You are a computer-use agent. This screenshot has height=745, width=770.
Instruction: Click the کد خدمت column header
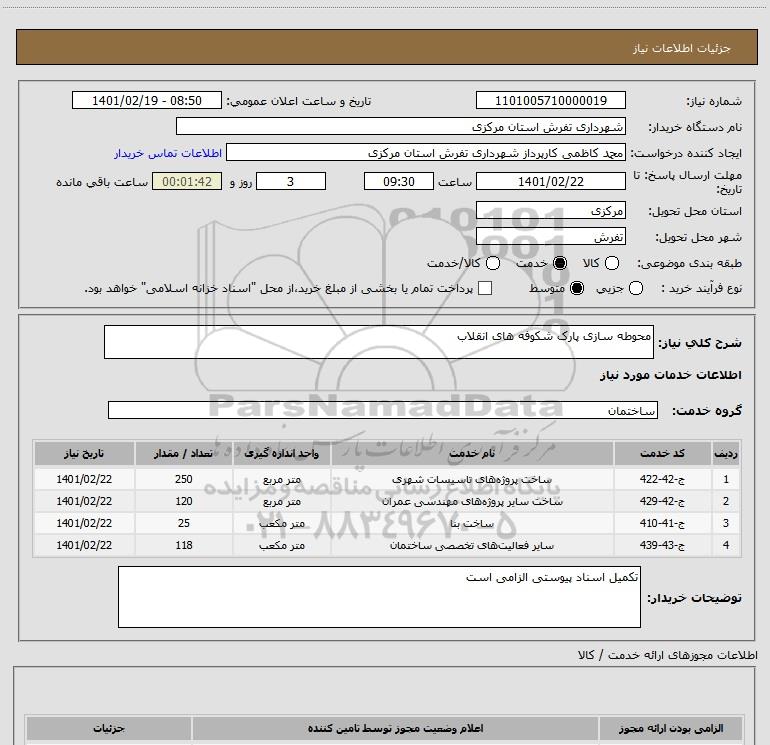click(662, 453)
